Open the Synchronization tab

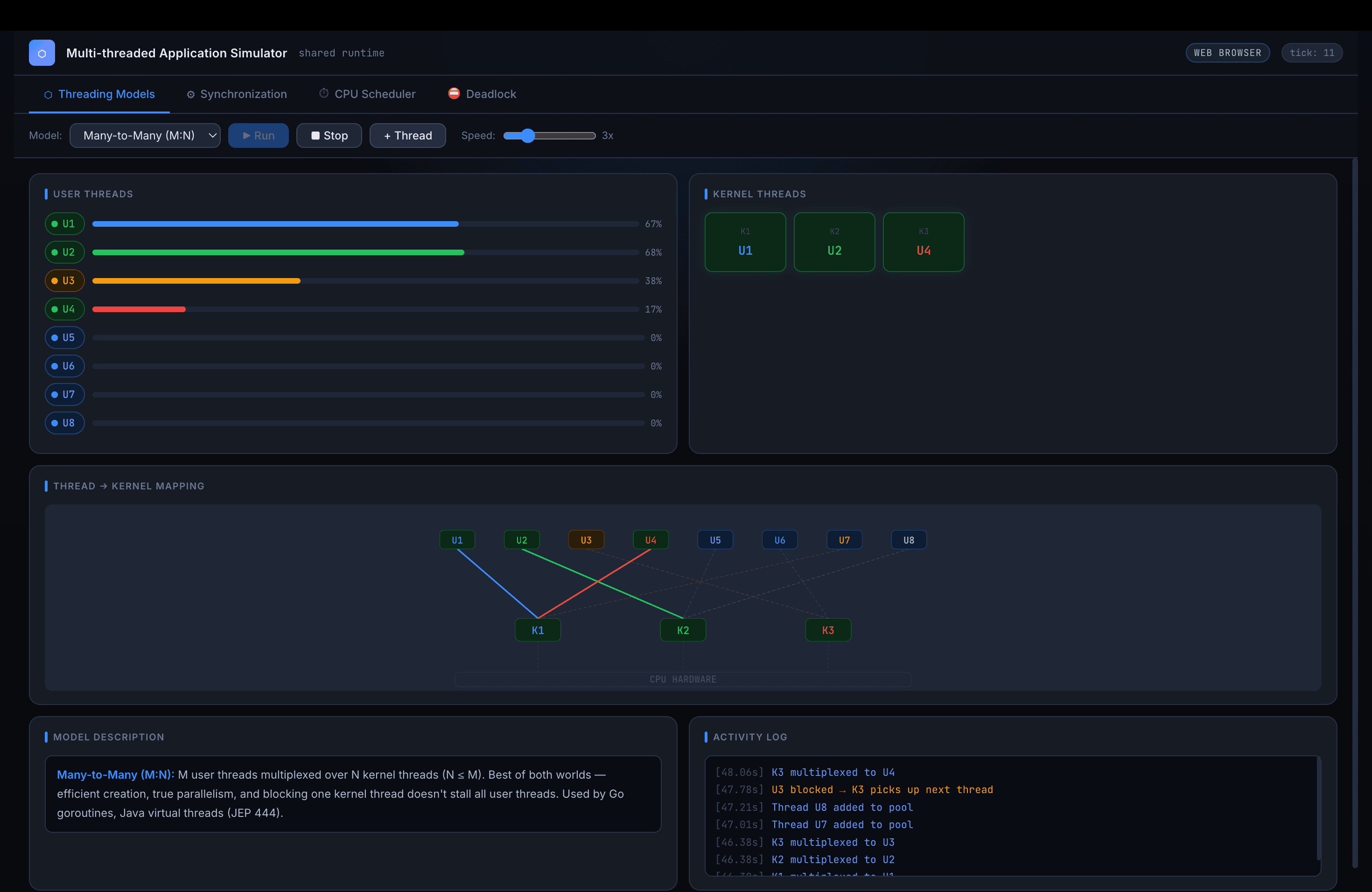tap(236, 94)
